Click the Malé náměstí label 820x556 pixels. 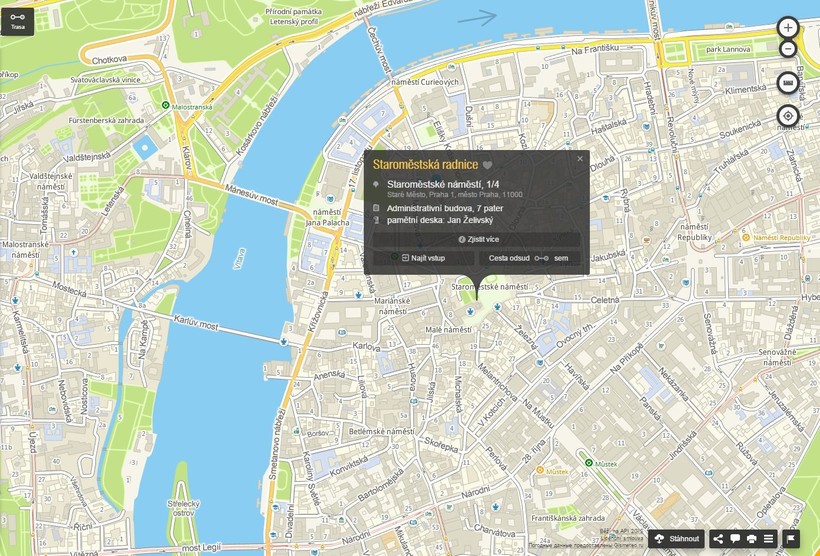[x=448, y=330]
